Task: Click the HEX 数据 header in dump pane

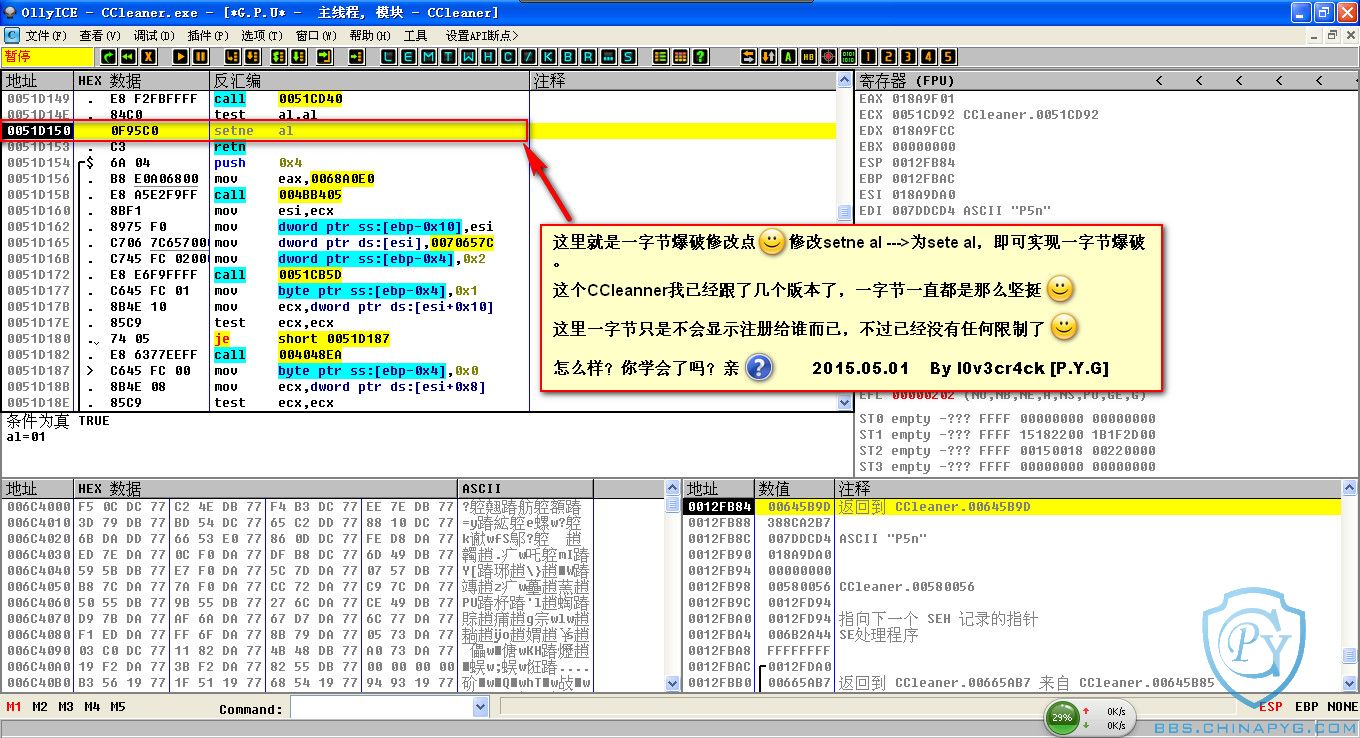Action: (266, 489)
